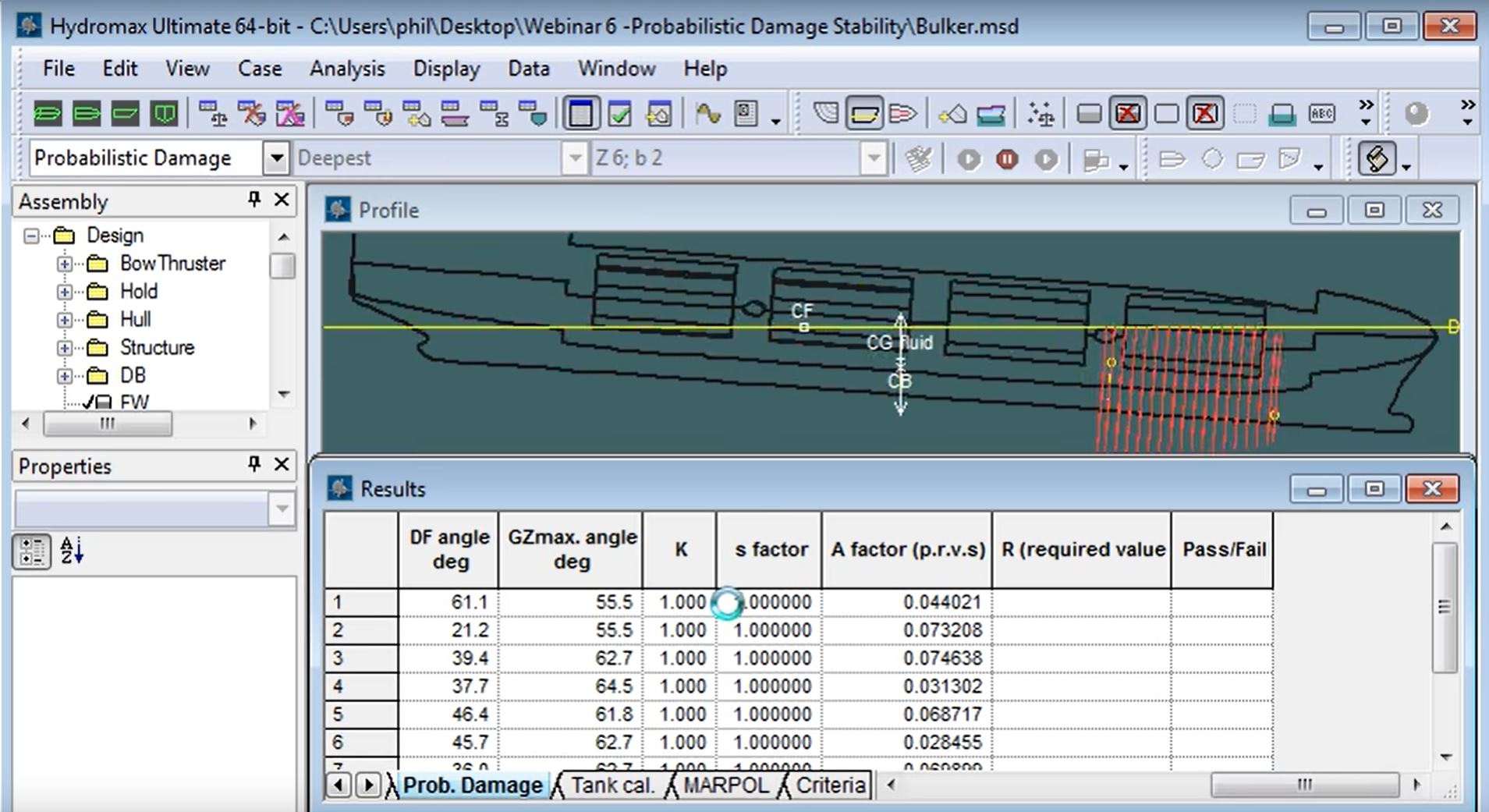Expand the Hold folder in Assembly tree
Image resolution: width=1489 pixels, height=812 pixels.
click(x=65, y=292)
